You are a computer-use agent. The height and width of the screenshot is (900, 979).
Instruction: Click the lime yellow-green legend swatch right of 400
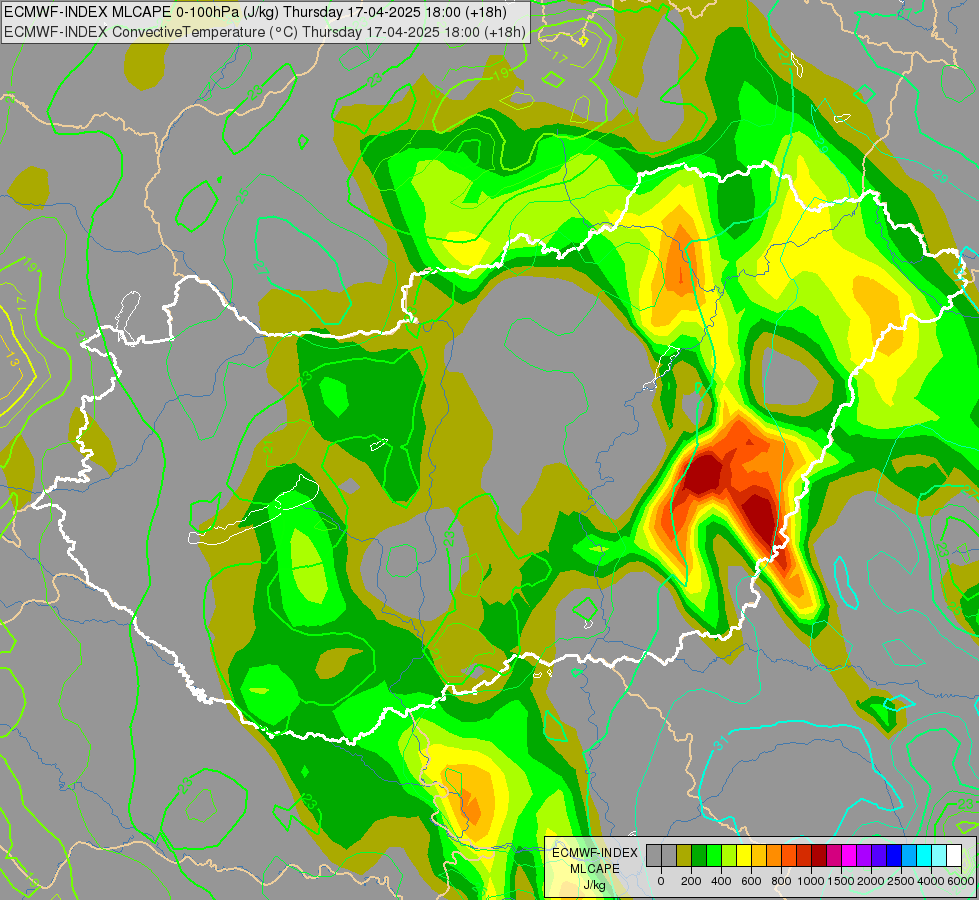pos(729,855)
